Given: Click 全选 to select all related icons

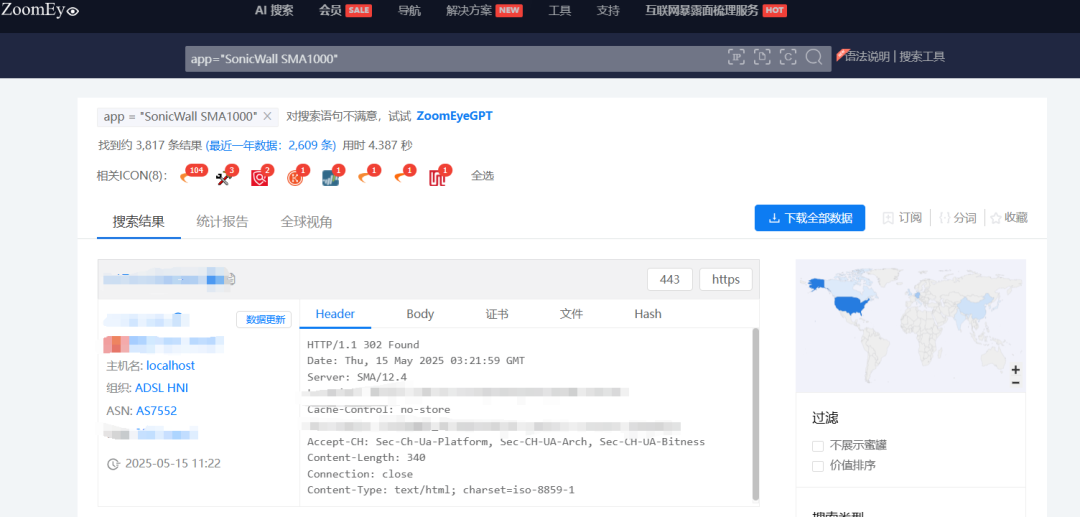Looking at the screenshot, I should pos(482,176).
